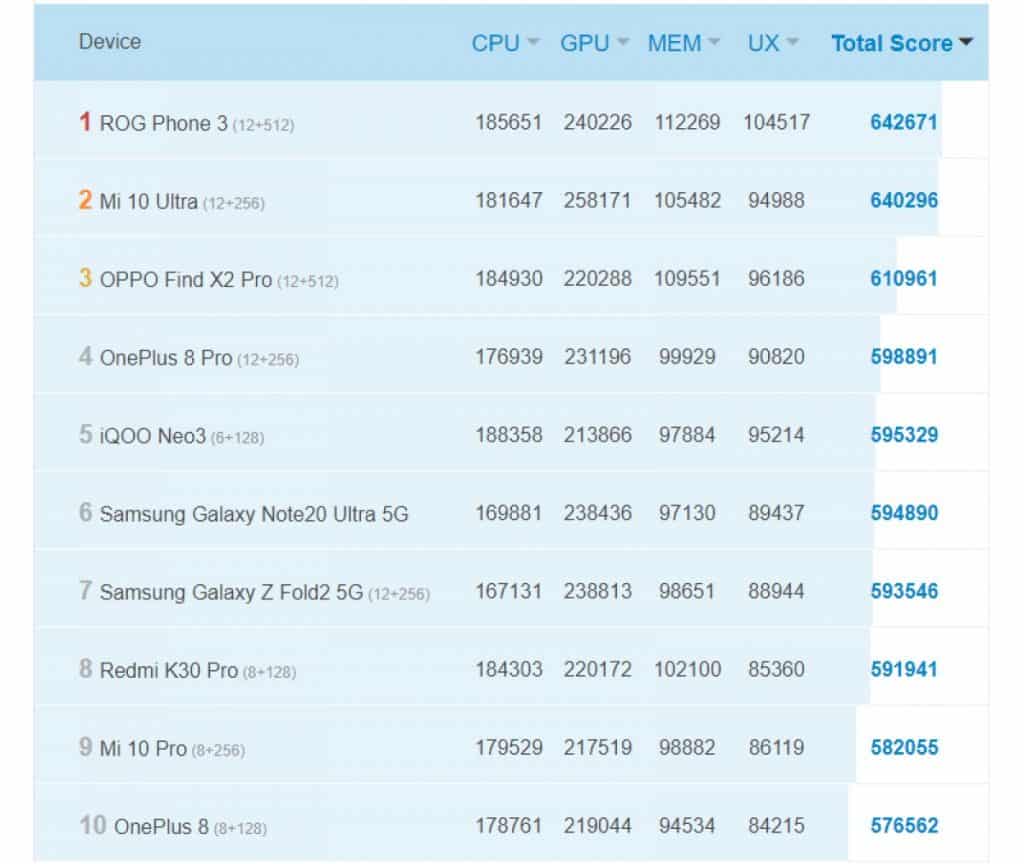Sort by the UX column header
Viewport: 1024px width, 864px height.
[773, 43]
